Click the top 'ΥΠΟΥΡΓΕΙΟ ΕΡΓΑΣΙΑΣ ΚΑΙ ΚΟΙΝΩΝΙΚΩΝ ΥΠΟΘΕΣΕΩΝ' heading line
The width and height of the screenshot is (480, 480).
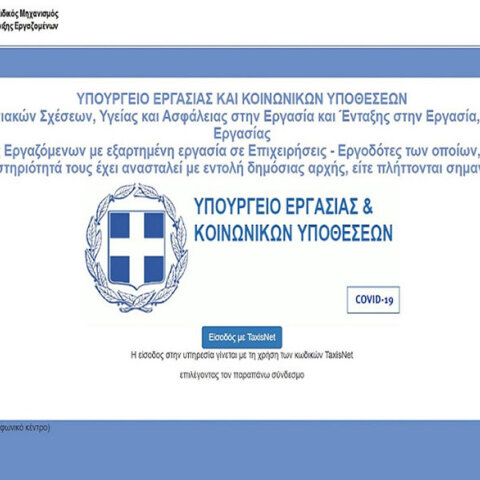242,99
